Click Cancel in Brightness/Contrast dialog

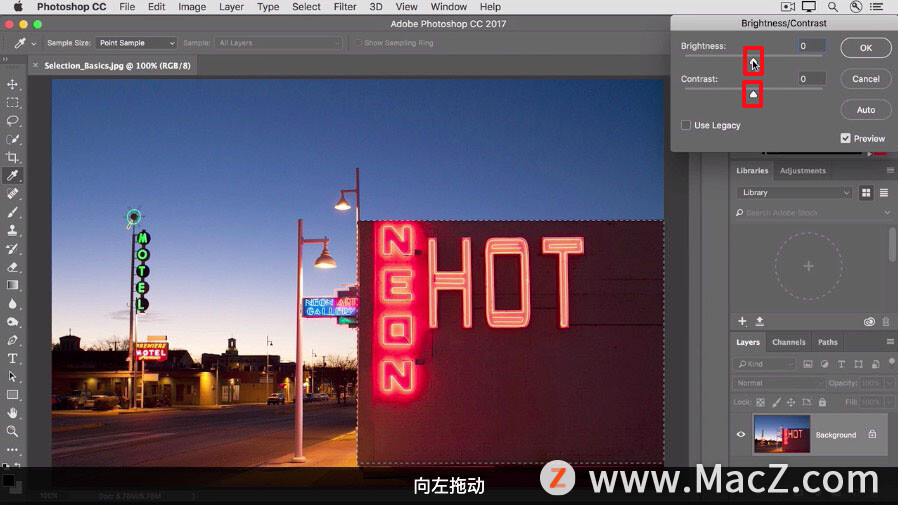pyautogui.click(x=866, y=79)
